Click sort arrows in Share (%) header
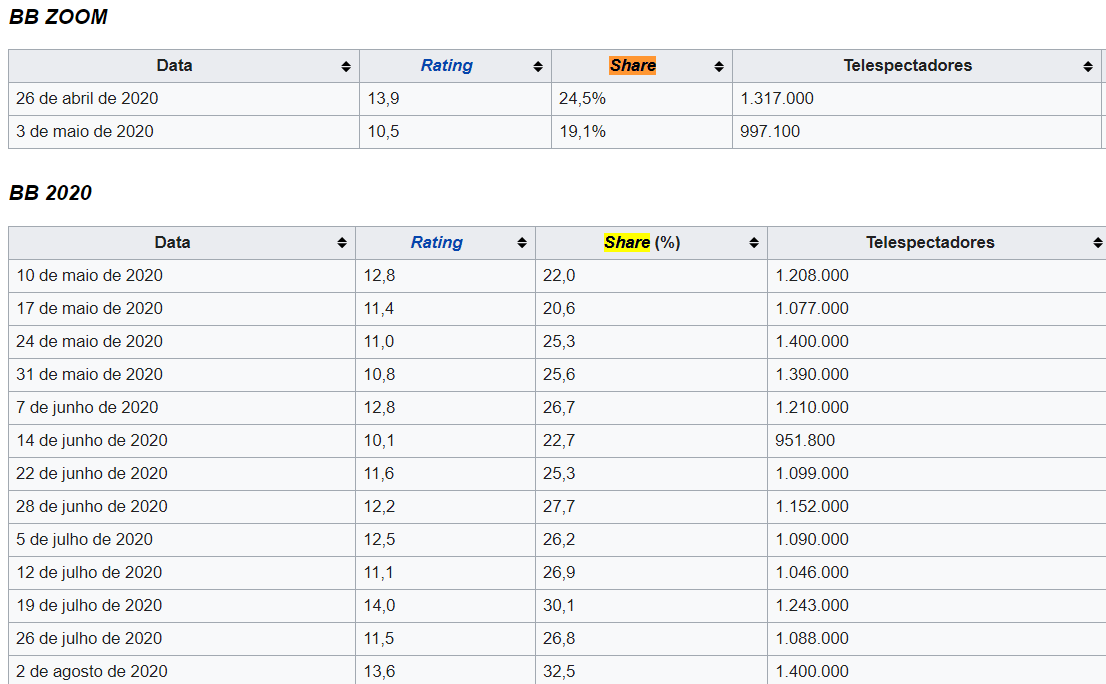The width and height of the screenshot is (1106, 684). pyautogui.click(x=754, y=243)
